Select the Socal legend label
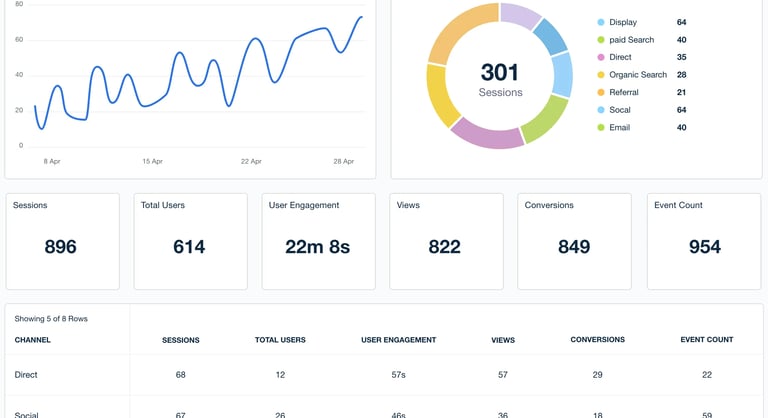The image size is (768, 418). 620,110
